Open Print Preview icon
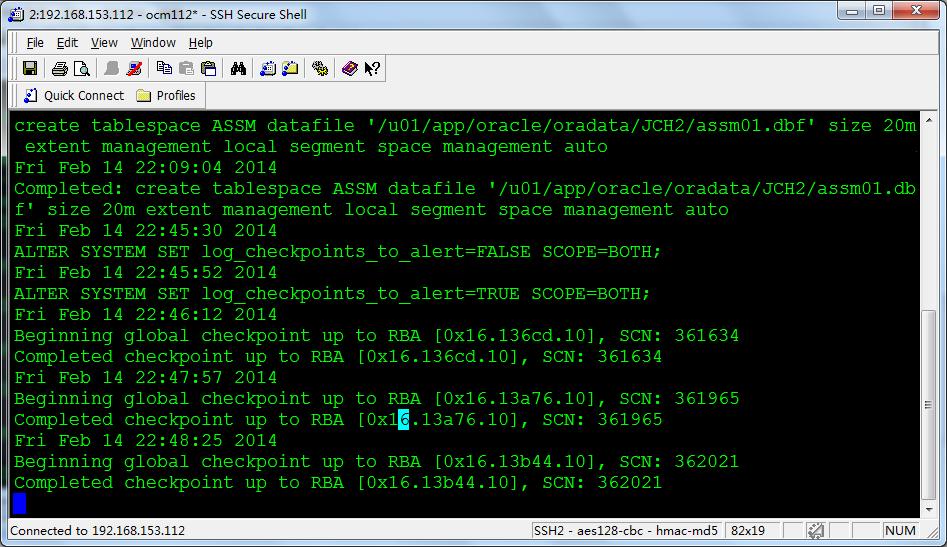947x547 pixels. coord(82,68)
